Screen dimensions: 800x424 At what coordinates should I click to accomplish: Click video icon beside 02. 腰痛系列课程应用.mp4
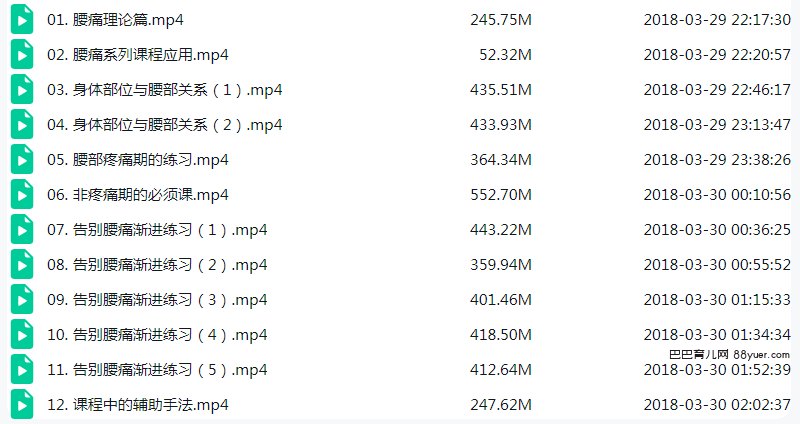pos(22,55)
